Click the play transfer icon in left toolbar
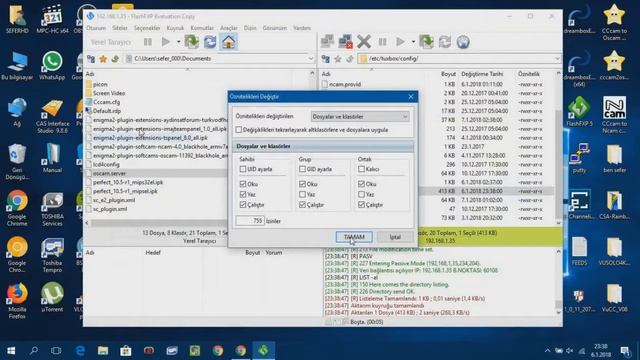The height and width of the screenshot is (360, 640). pyautogui.click(x=165, y=42)
